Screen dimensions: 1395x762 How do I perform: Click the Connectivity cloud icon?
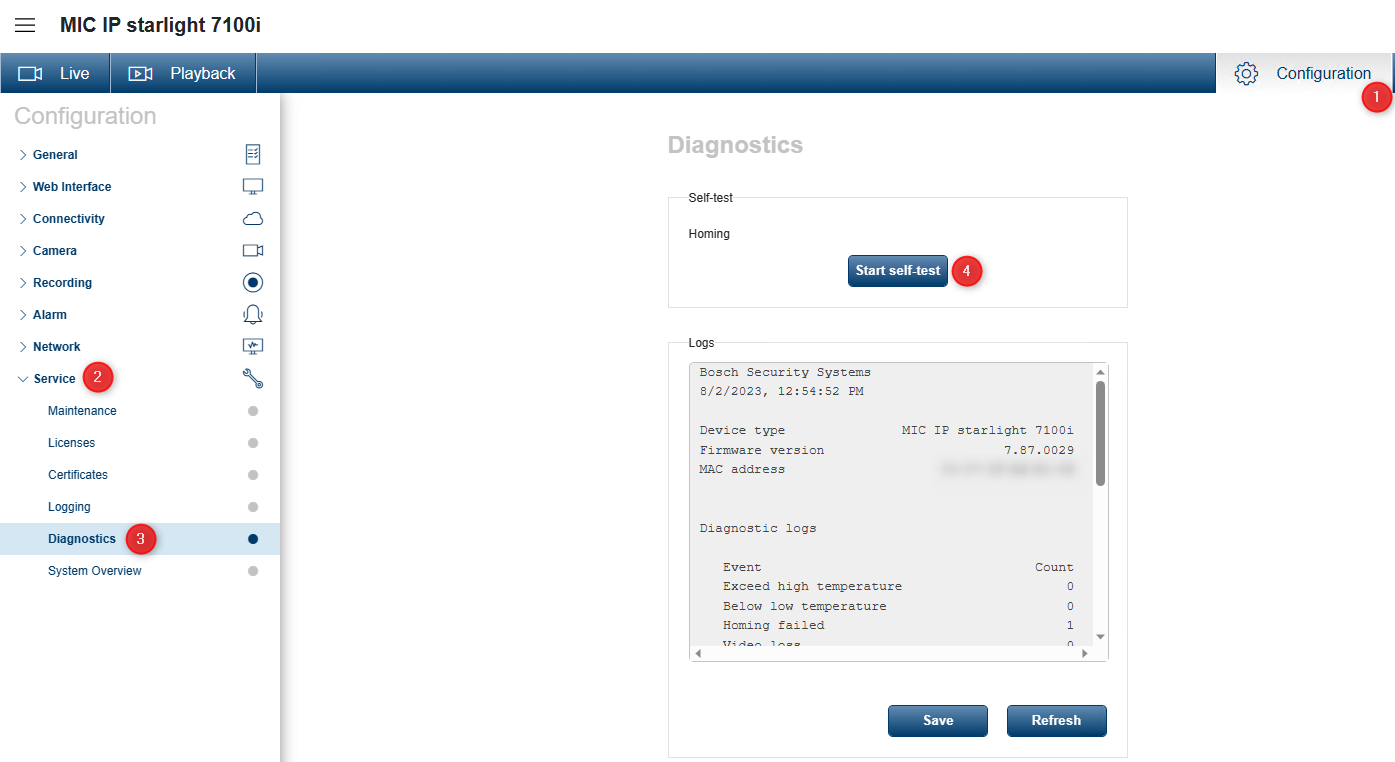tap(253, 219)
